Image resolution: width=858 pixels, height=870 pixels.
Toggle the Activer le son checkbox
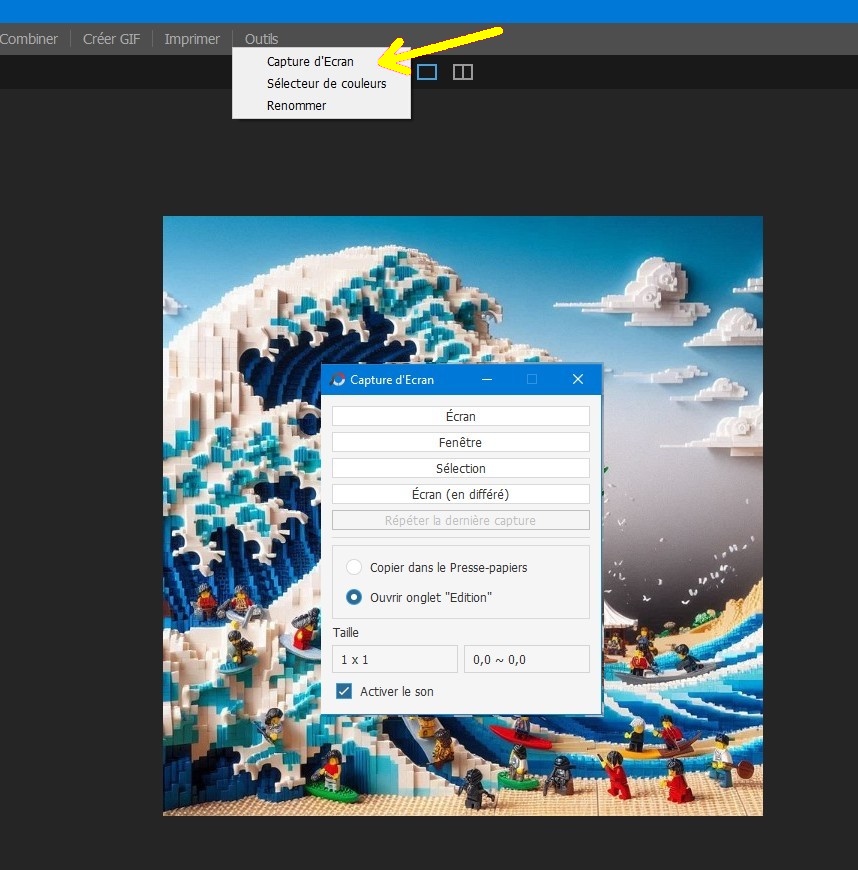pos(344,691)
